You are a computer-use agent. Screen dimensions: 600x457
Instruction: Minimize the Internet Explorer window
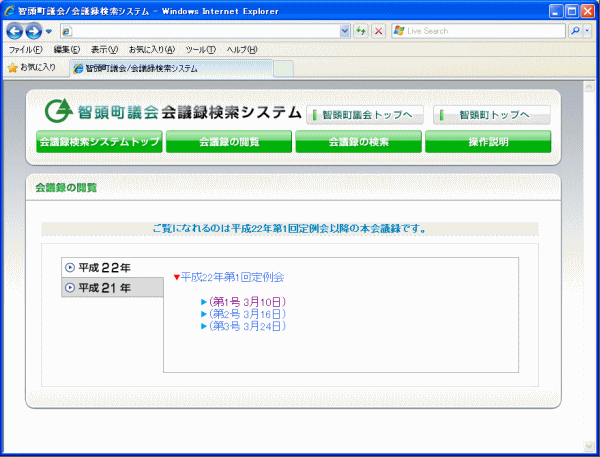[556, 11]
